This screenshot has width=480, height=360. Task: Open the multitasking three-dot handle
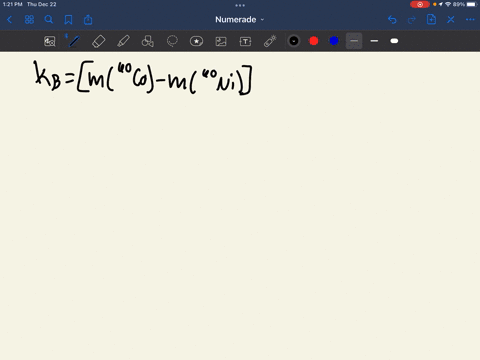(240, 5)
